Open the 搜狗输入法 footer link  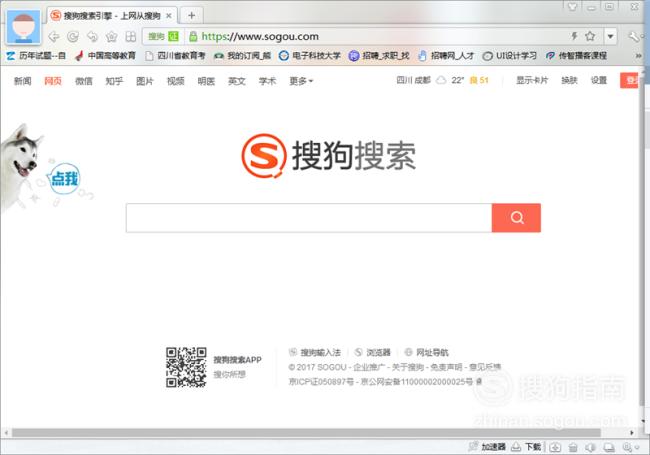pos(315,352)
